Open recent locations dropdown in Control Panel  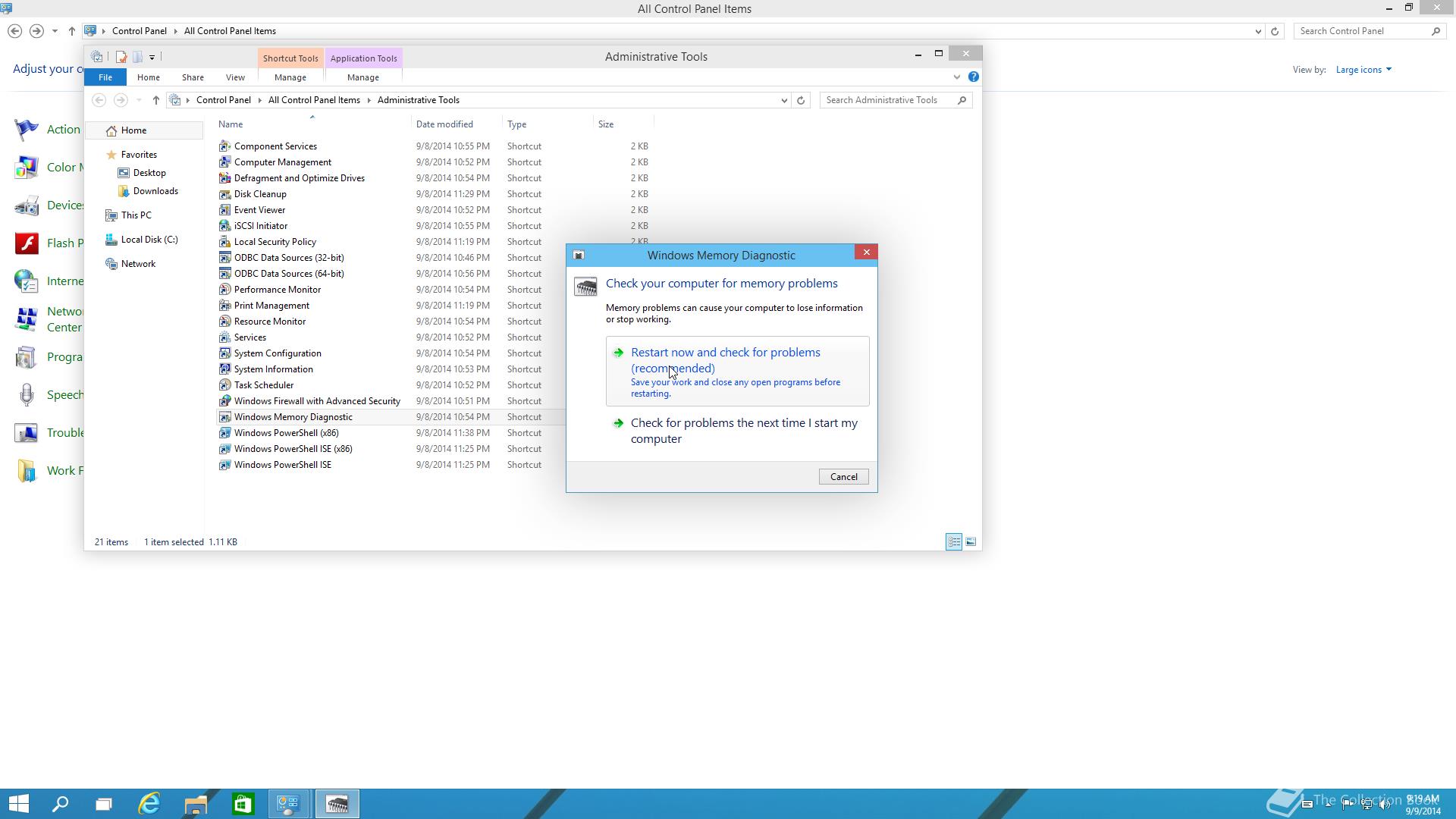point(55,31)
